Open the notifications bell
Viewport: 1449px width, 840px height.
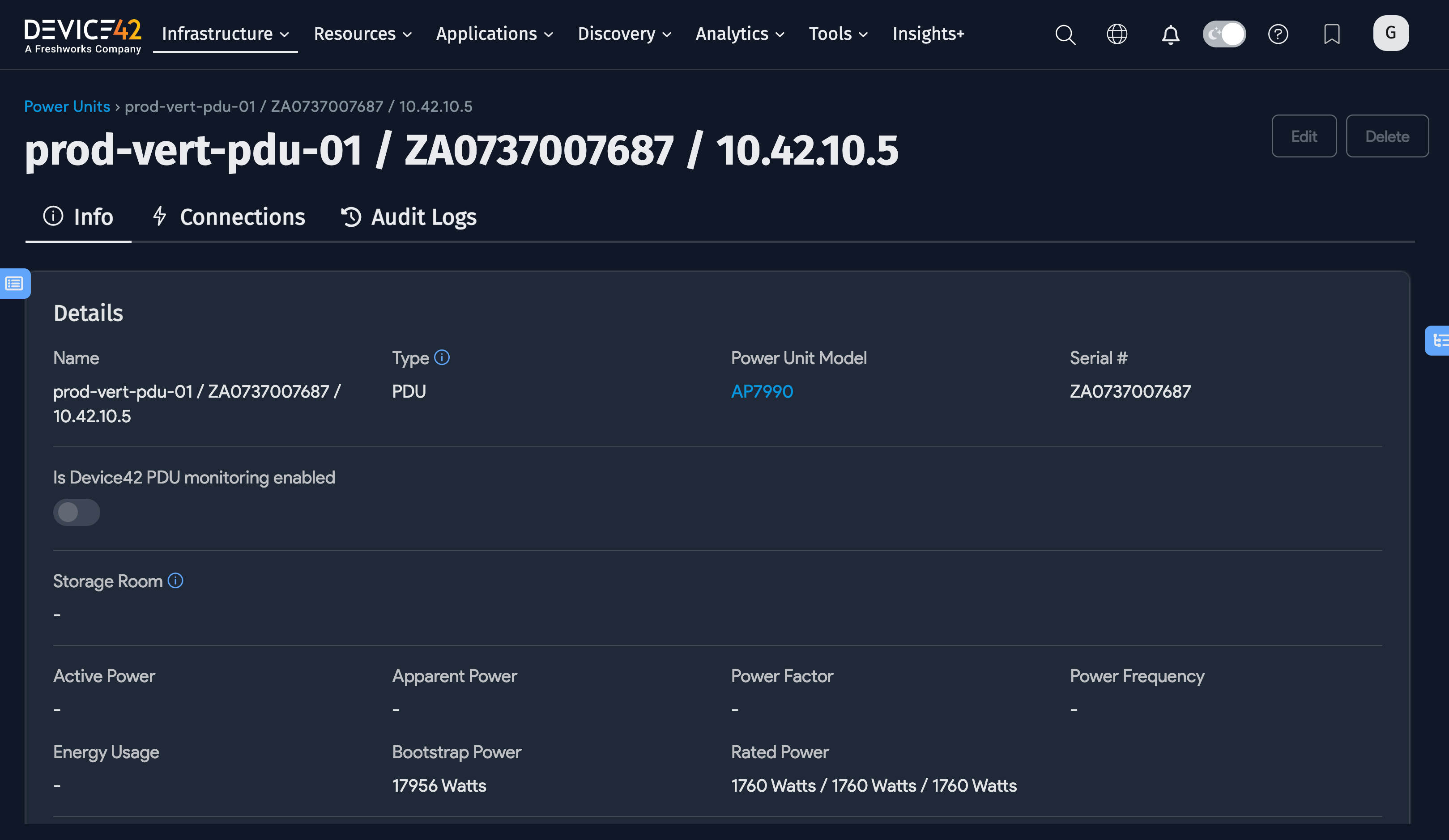pos(1170,34)
